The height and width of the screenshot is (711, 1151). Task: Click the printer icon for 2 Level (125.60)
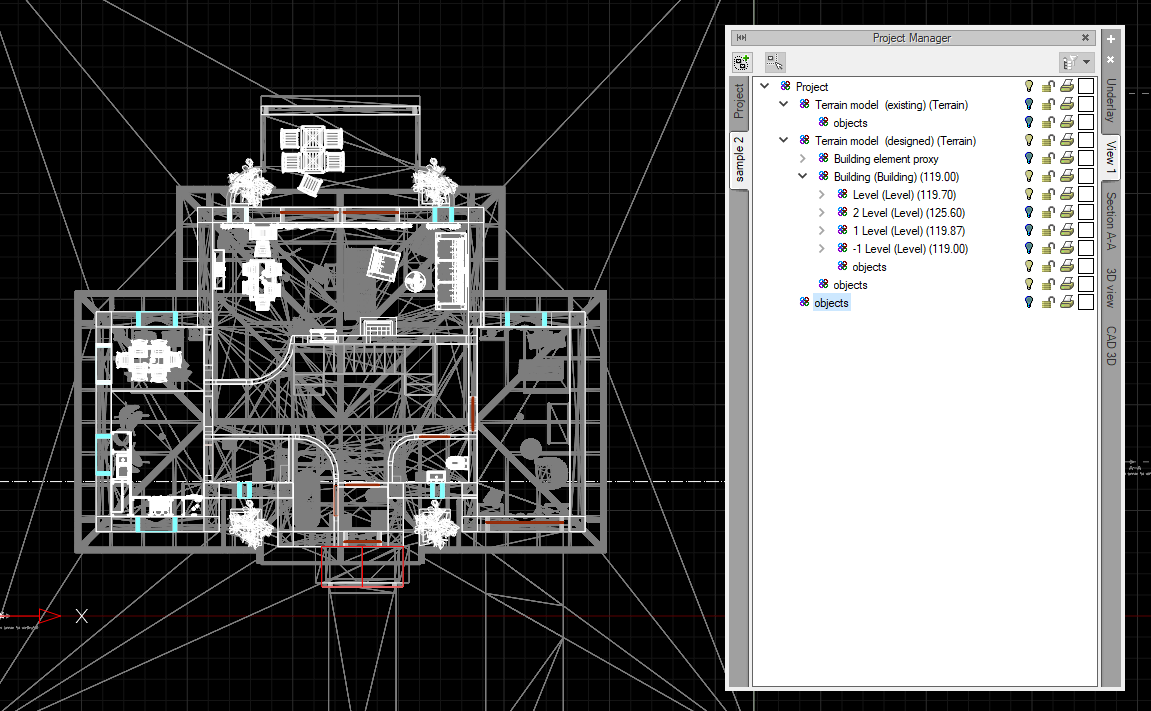click(1066, 212)
